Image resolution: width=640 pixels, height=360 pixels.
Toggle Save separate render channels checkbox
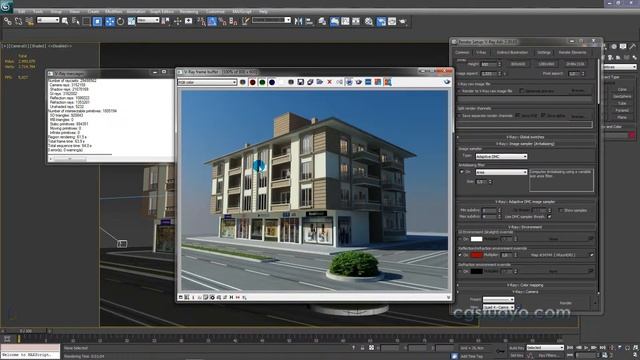coord(460,116)
